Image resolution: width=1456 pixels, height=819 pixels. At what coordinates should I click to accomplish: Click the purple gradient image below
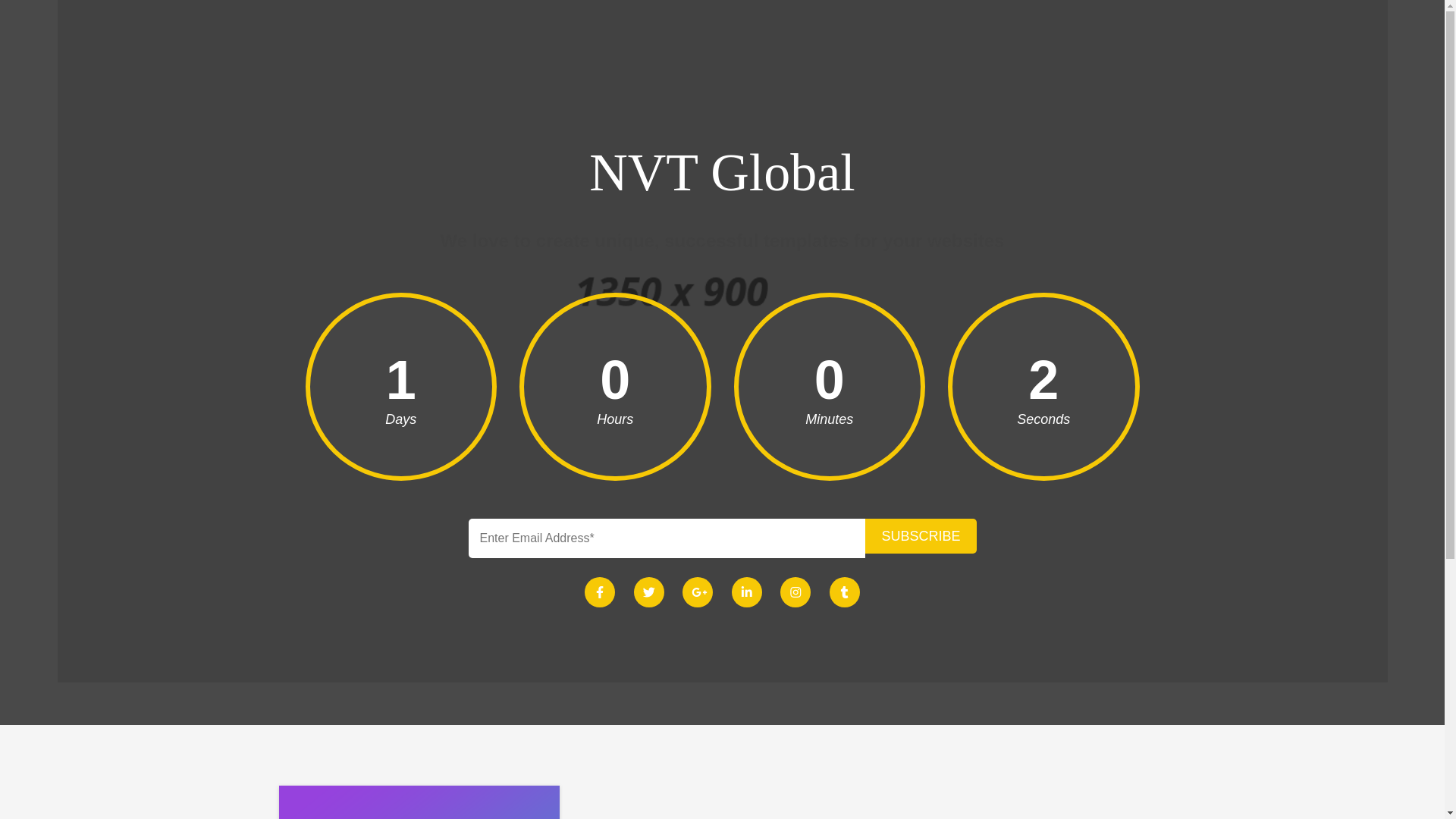pyautogui.click(x=419, y=802)
